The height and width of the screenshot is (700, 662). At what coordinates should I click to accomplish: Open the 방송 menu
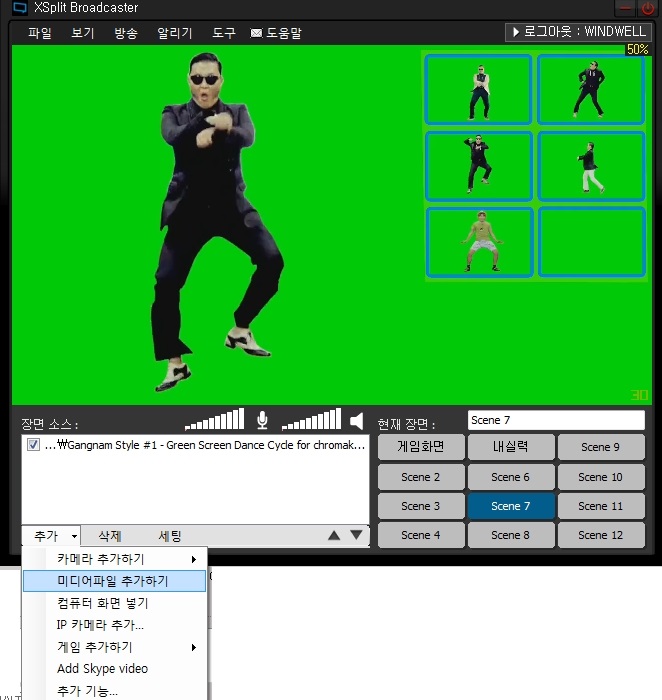click(x=125, y=33)
